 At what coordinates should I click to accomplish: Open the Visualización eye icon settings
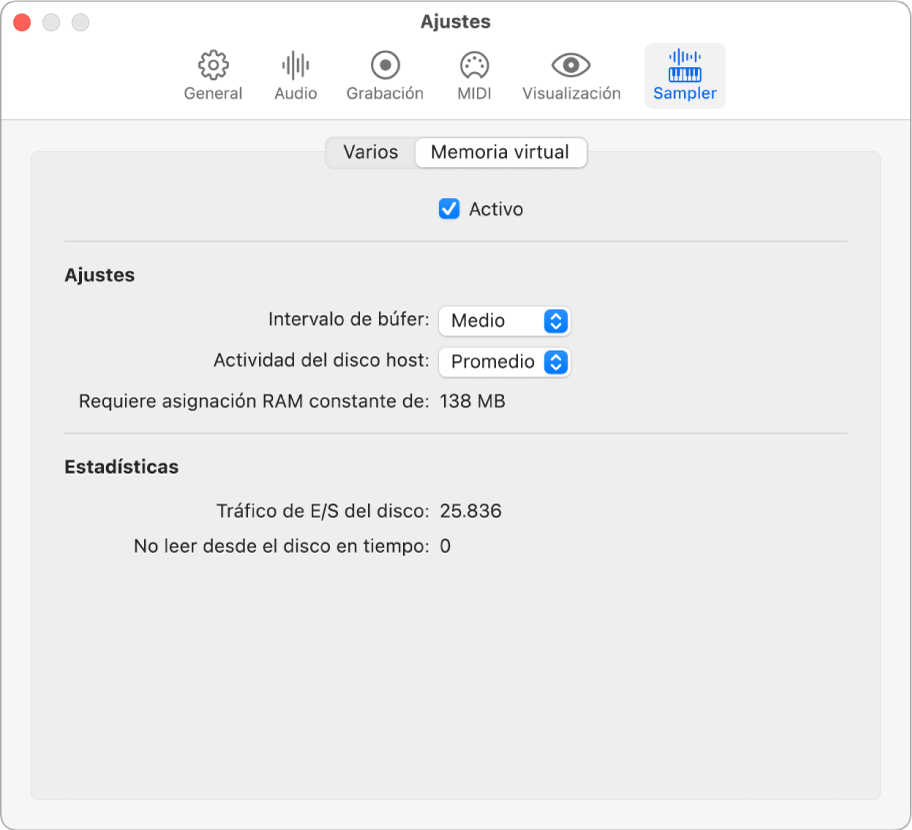click(x=570, y=75)
